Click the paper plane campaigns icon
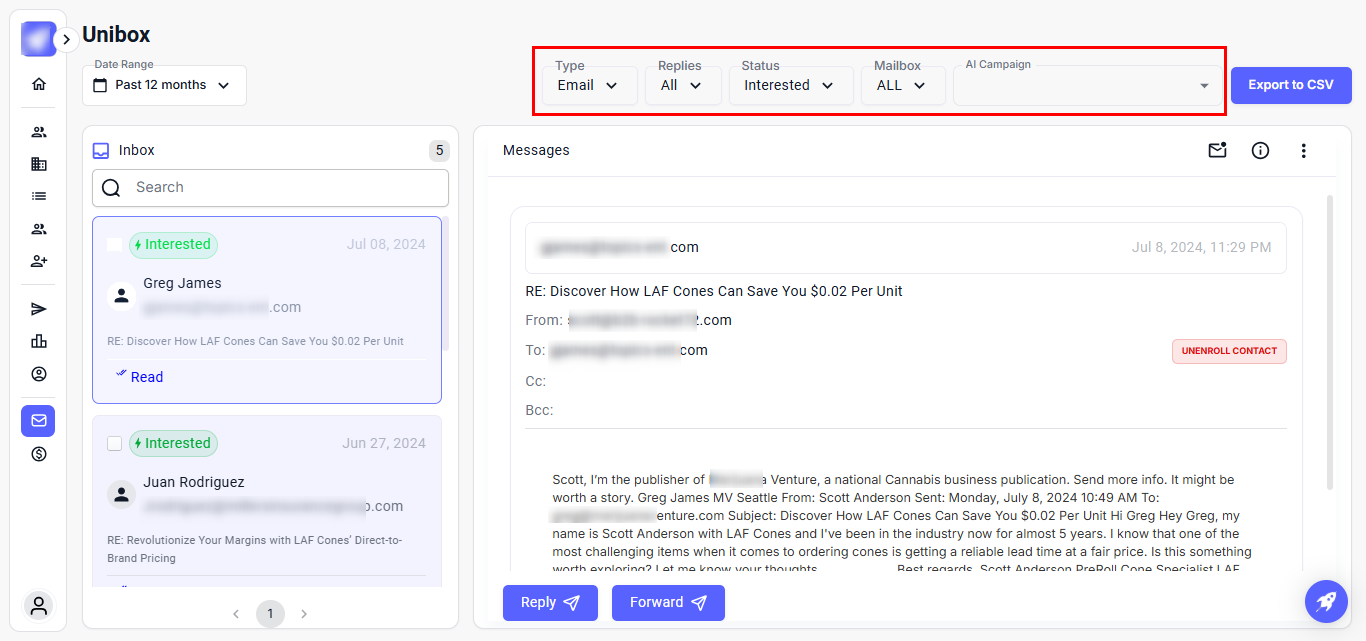 pyautogui.click(x=39, y=309)
